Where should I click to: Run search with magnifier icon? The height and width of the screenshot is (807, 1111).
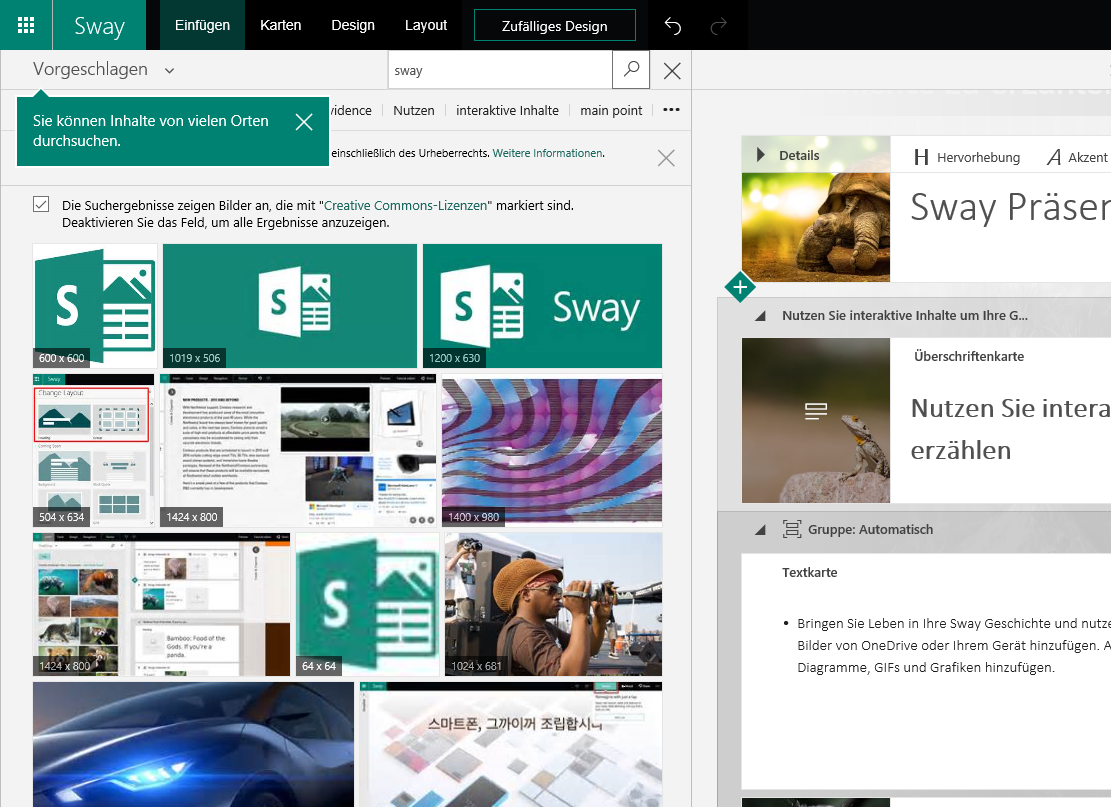[631, 69]
